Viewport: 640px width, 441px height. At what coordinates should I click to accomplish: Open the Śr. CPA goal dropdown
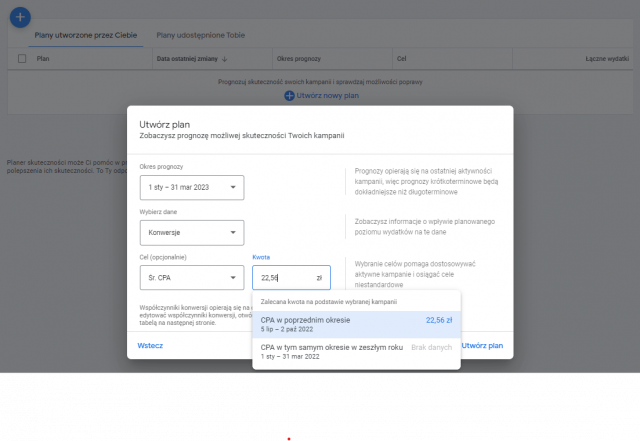point(191,277)
